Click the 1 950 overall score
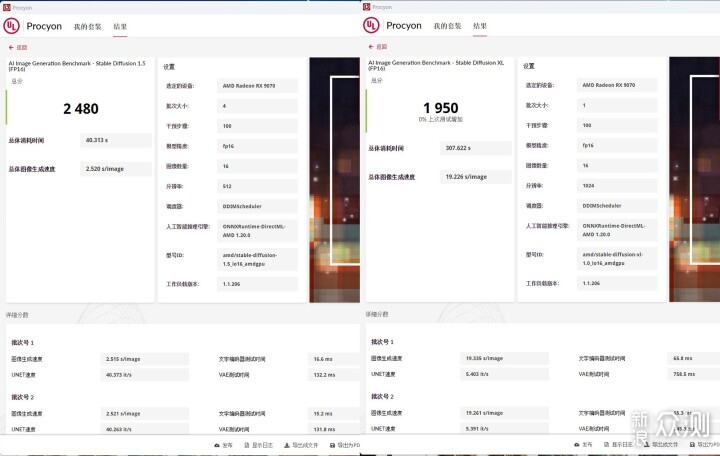 [x=440, y=108]
